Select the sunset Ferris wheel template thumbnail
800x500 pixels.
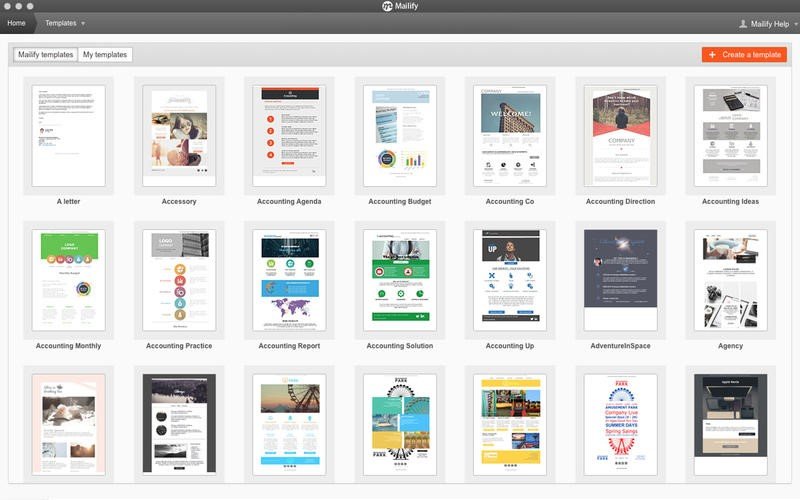point(289,424)
